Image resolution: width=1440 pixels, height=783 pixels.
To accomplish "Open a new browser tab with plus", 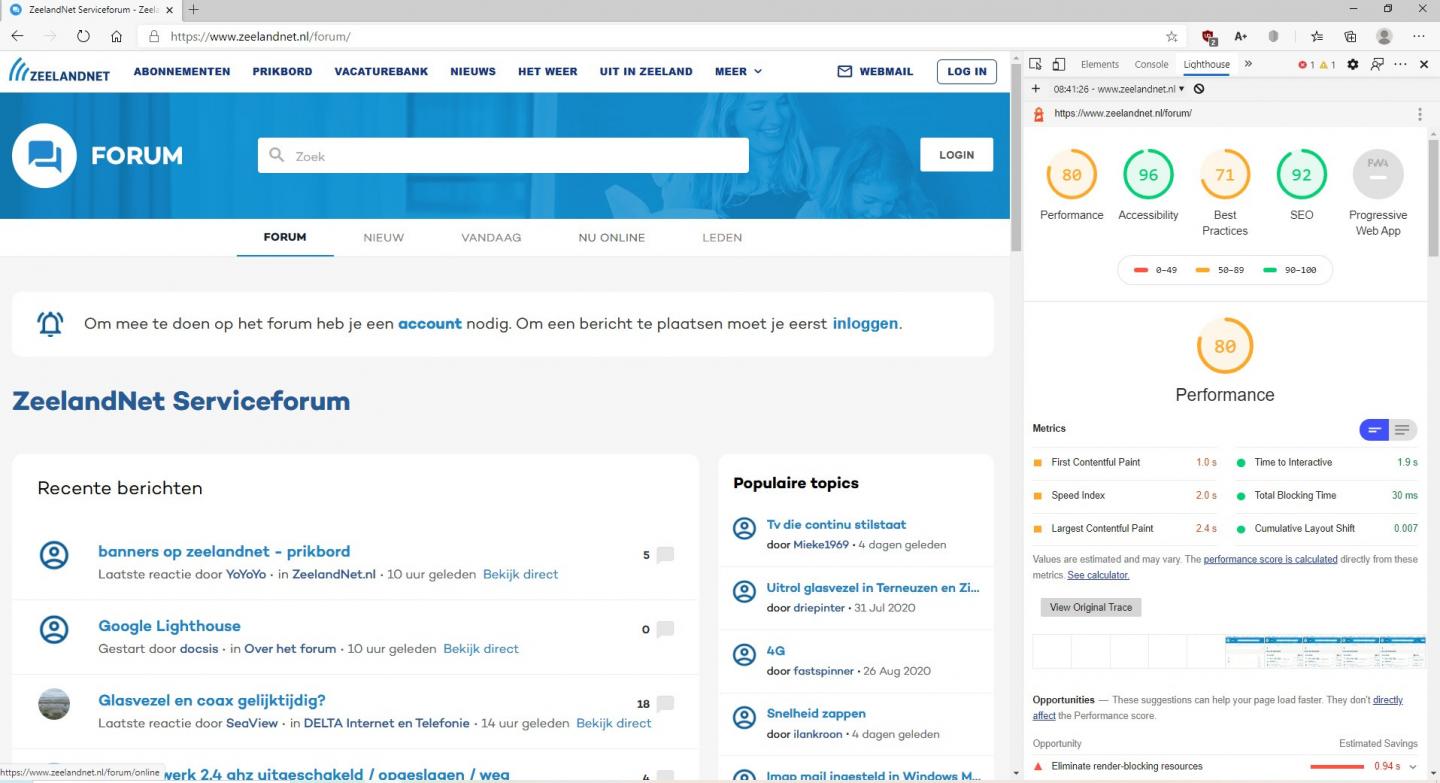I will (x=194, y=9).
